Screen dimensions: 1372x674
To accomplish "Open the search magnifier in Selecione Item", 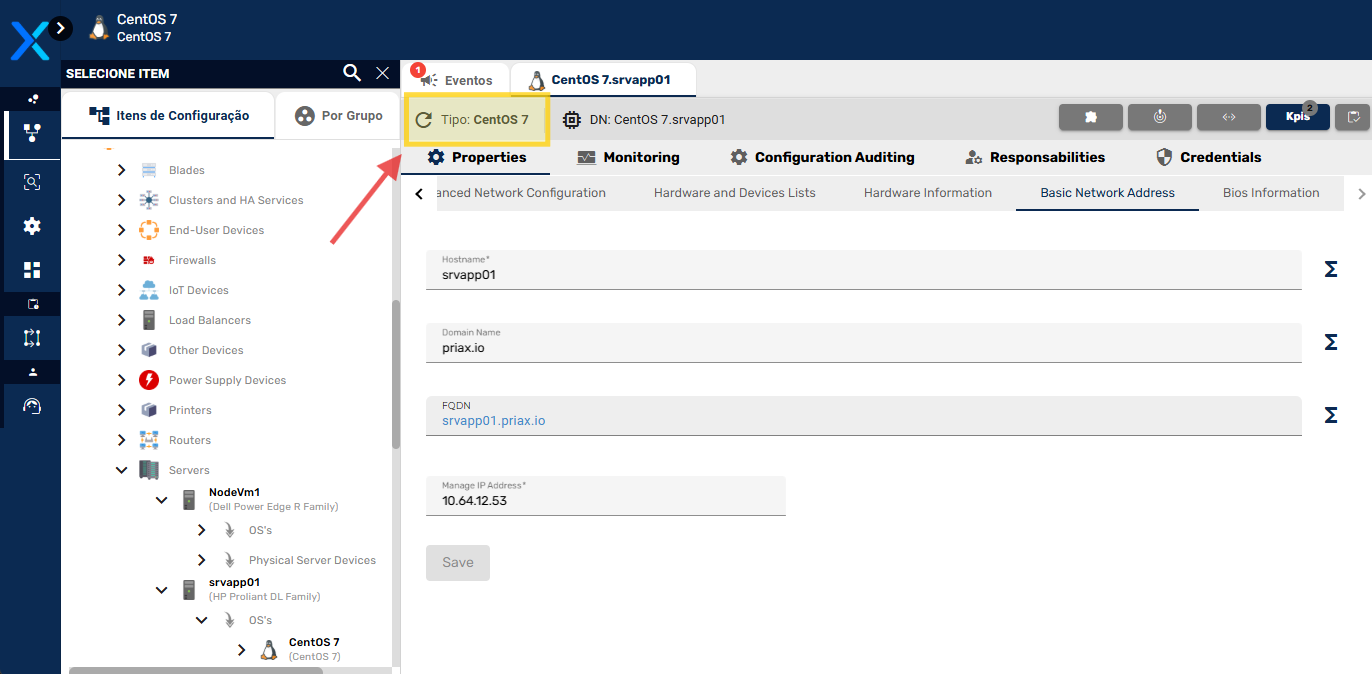I will click(352, 73).
